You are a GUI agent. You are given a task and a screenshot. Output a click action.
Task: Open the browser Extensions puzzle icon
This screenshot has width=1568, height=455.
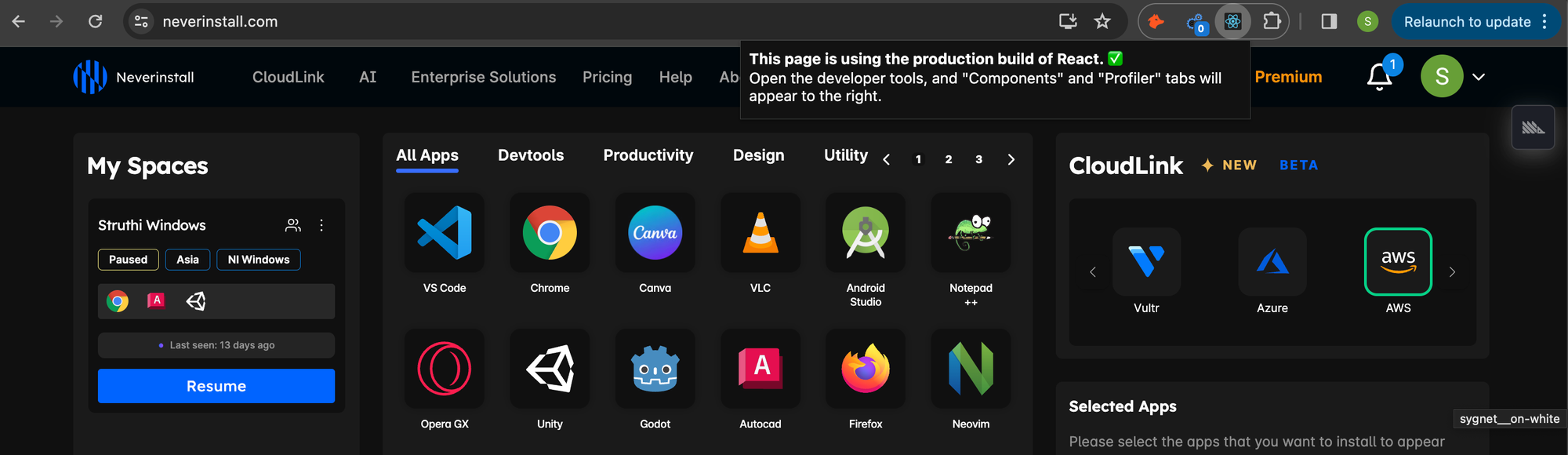[1272, 22]
